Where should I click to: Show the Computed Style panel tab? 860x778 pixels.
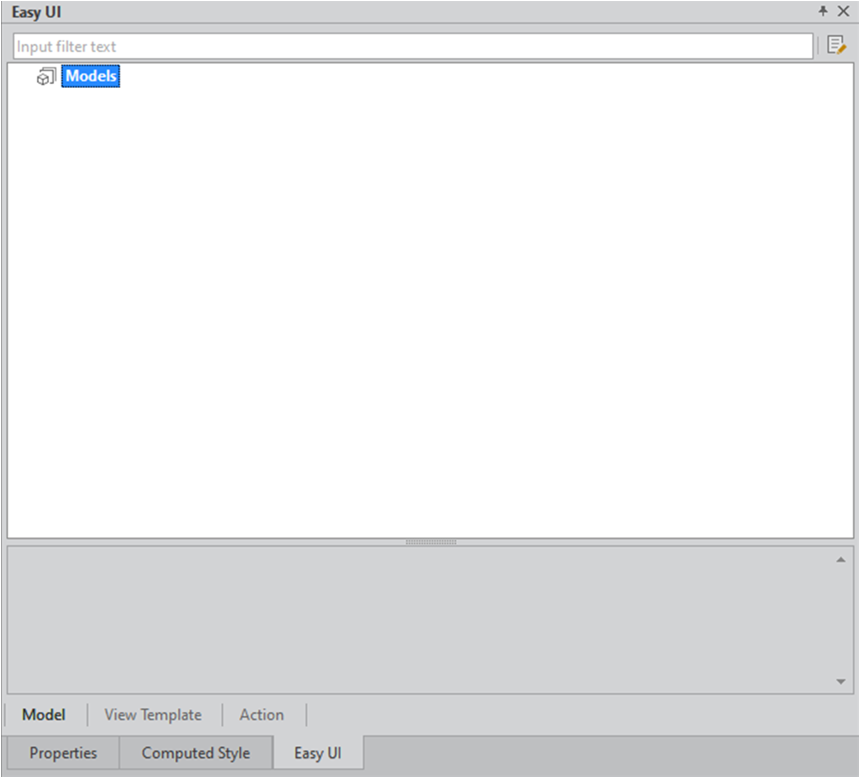pyautogui.click(x=196, y=753)
